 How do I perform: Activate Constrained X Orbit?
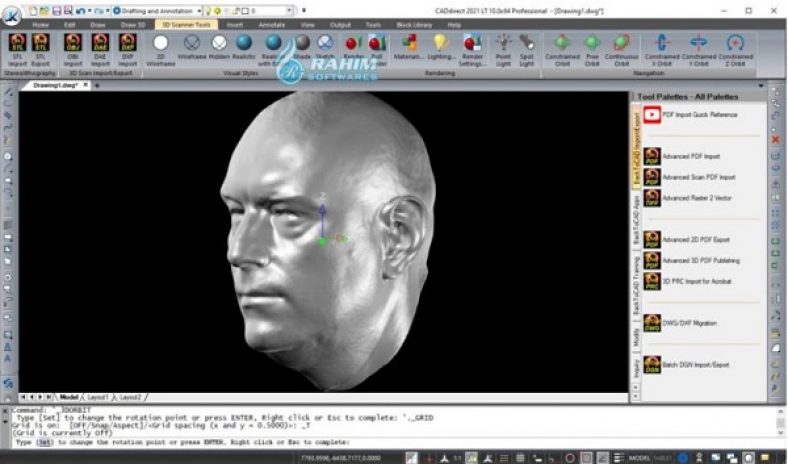coord(662,49)
